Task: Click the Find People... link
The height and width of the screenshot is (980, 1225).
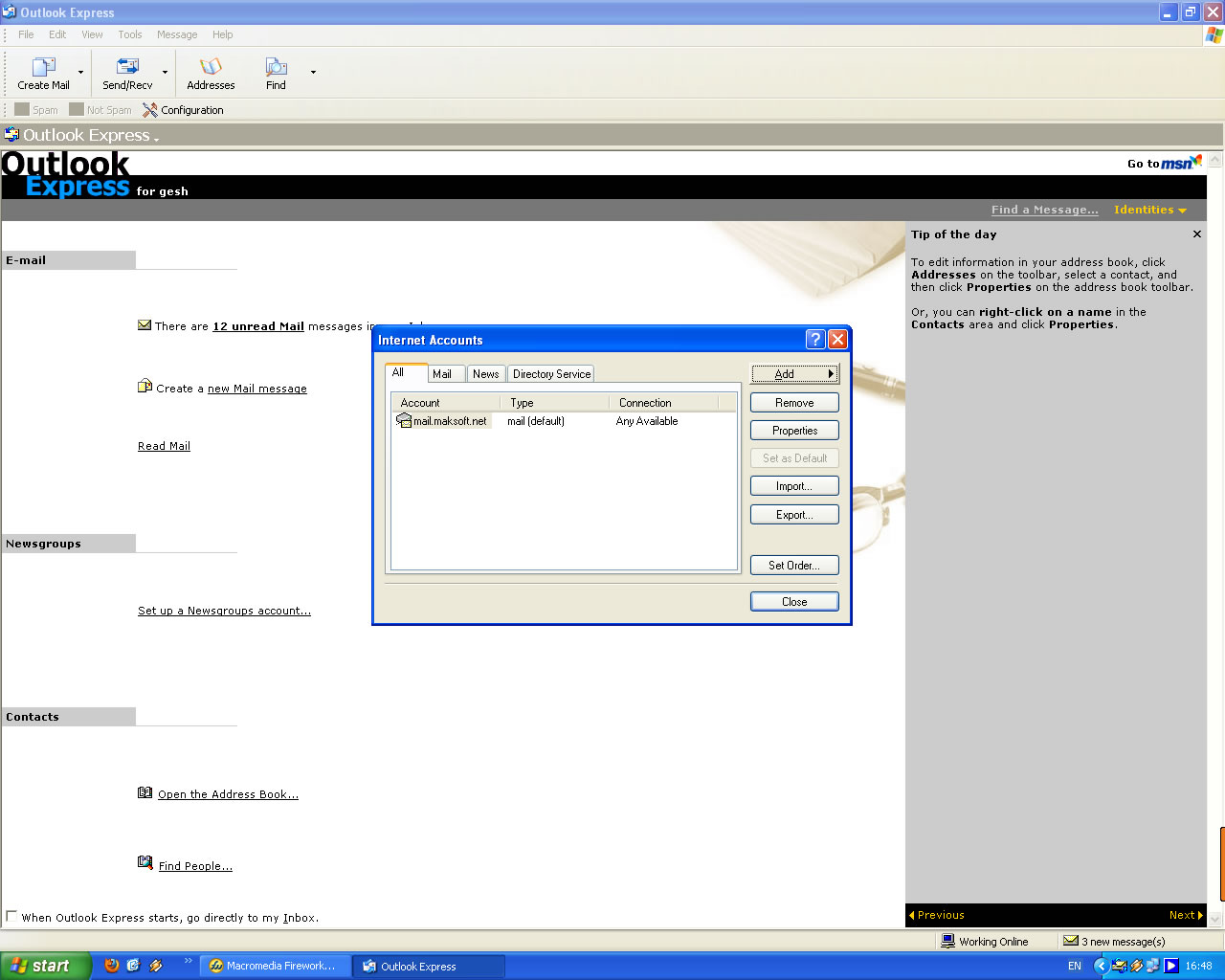Action: coord(195,866)
